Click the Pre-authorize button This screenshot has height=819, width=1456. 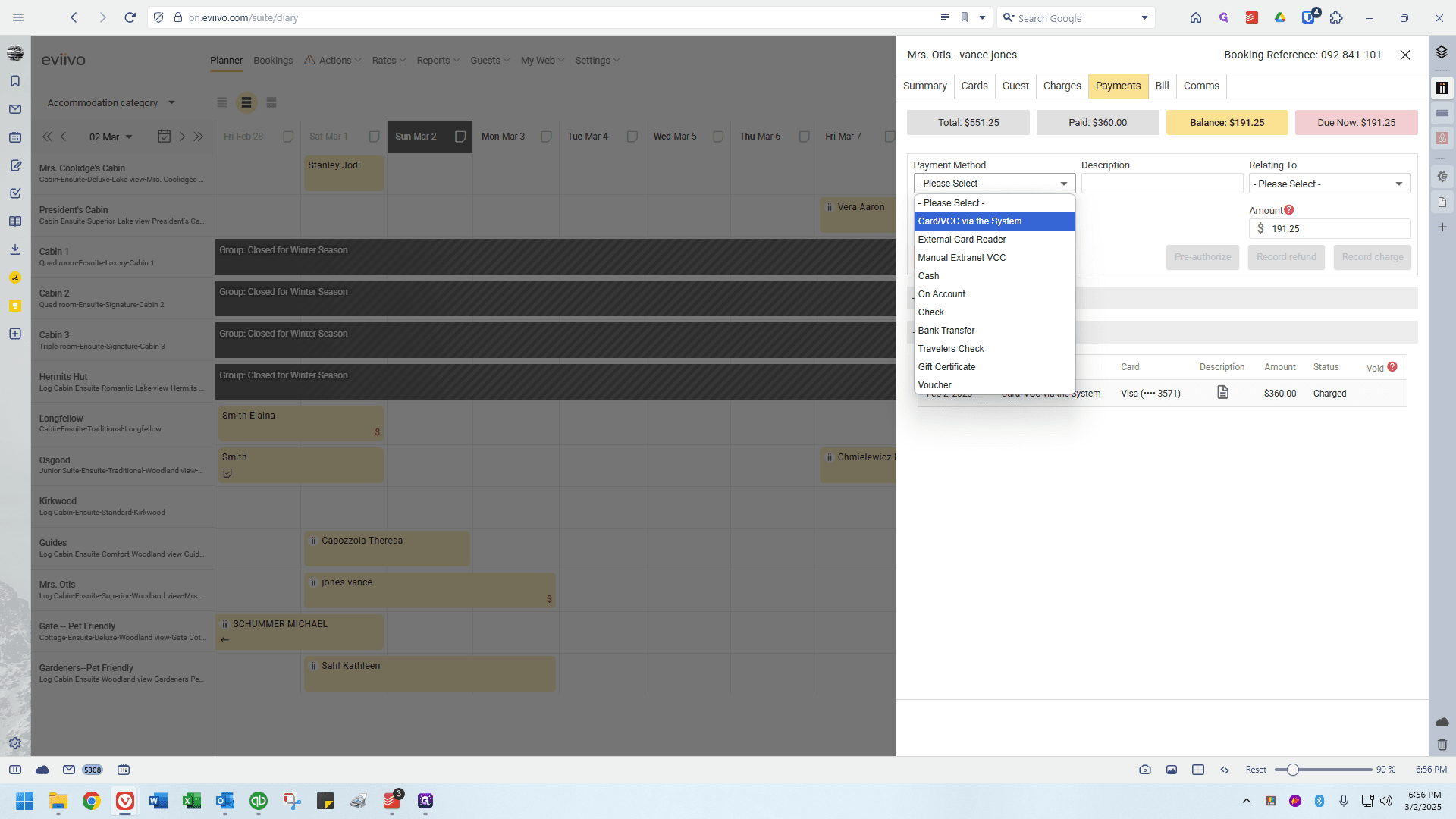pos(1203,257)
